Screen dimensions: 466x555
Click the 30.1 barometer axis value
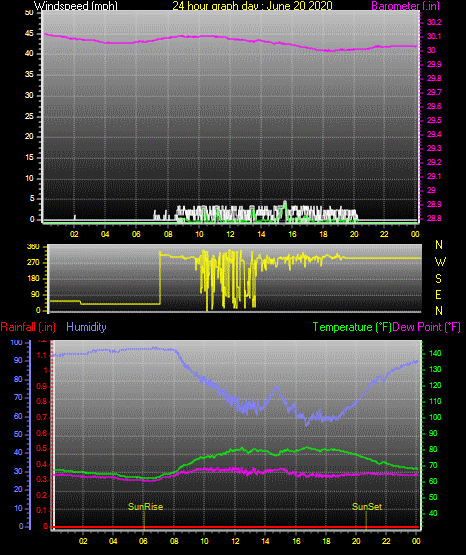pyautogui.click(x=434, y=36)
